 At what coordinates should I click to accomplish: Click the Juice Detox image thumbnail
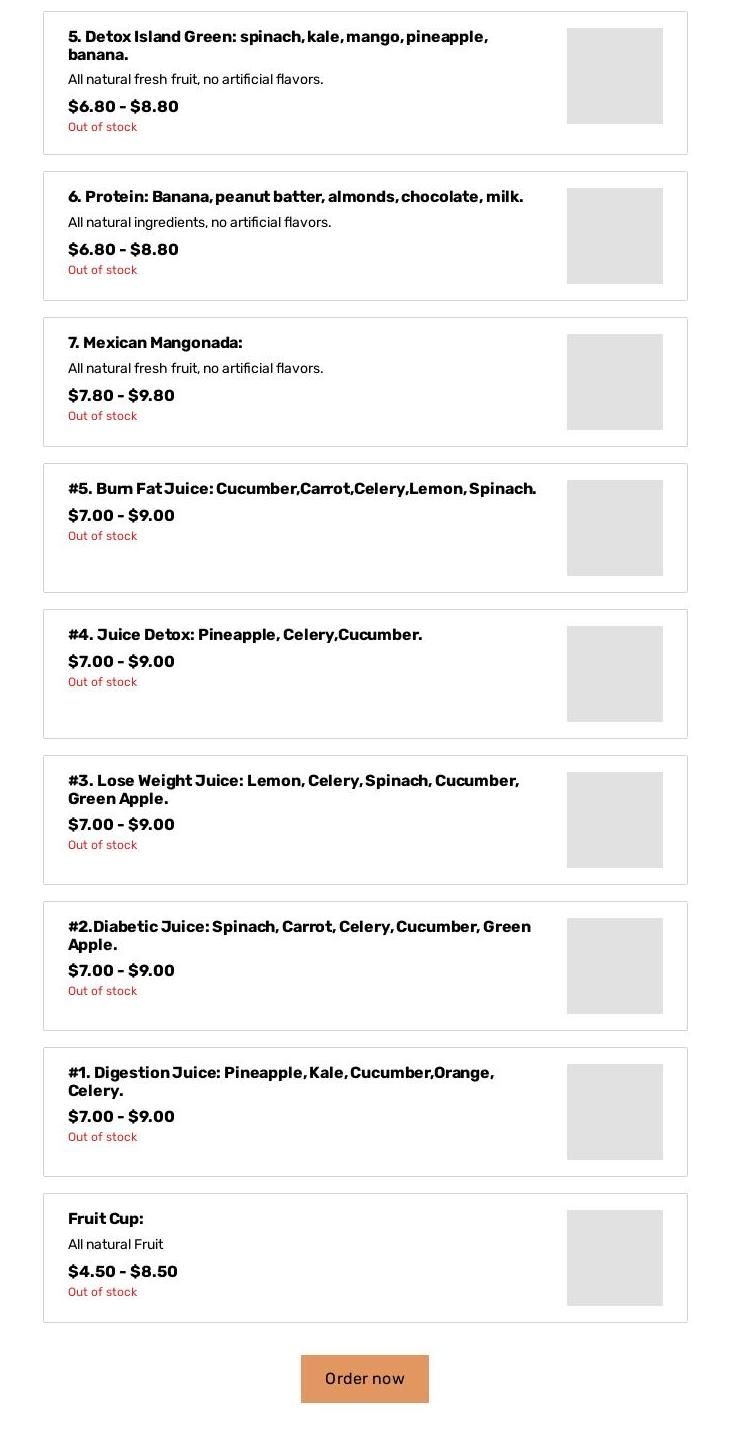(614, 674)
